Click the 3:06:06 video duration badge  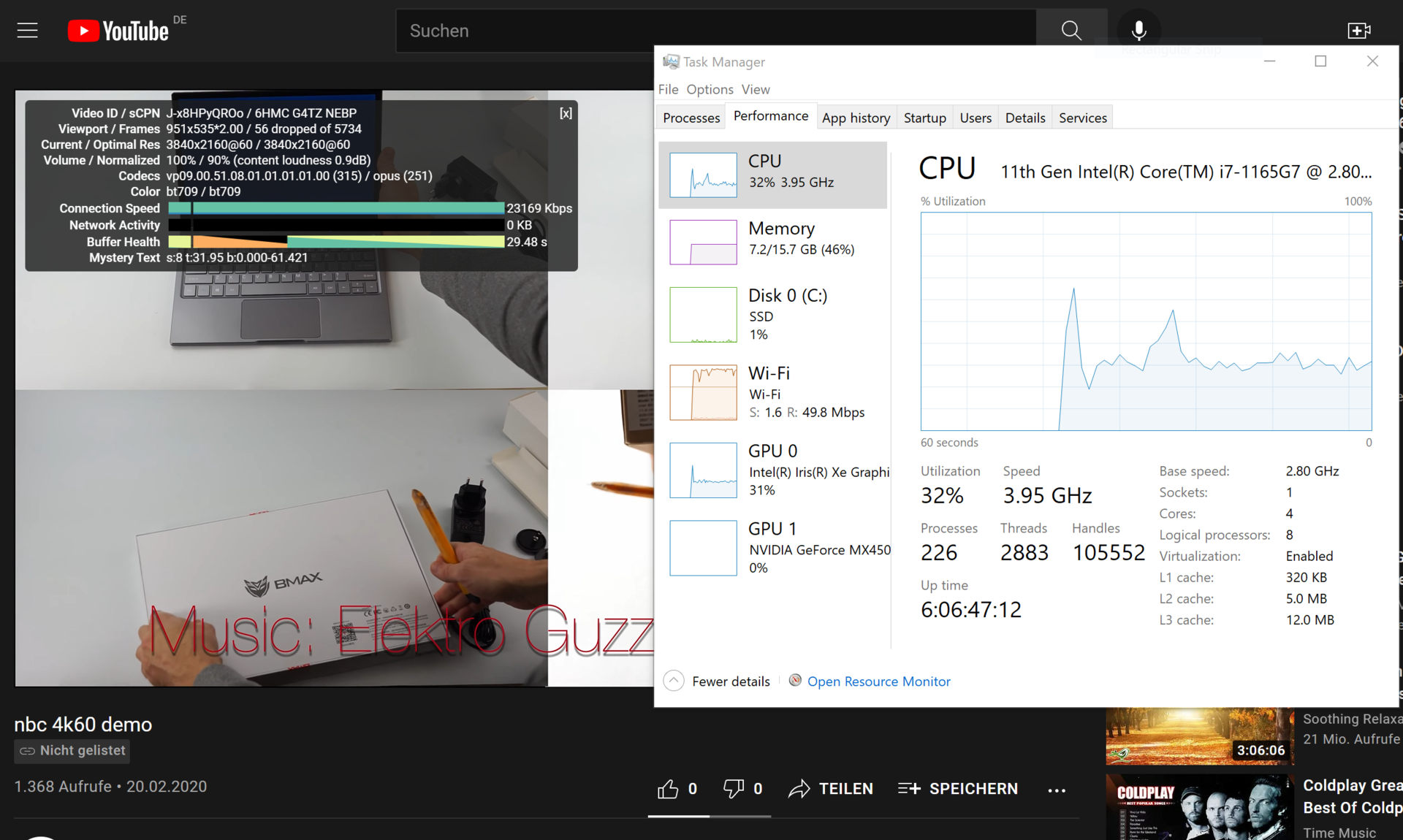pyautogui.click(x=1261, y=750)
